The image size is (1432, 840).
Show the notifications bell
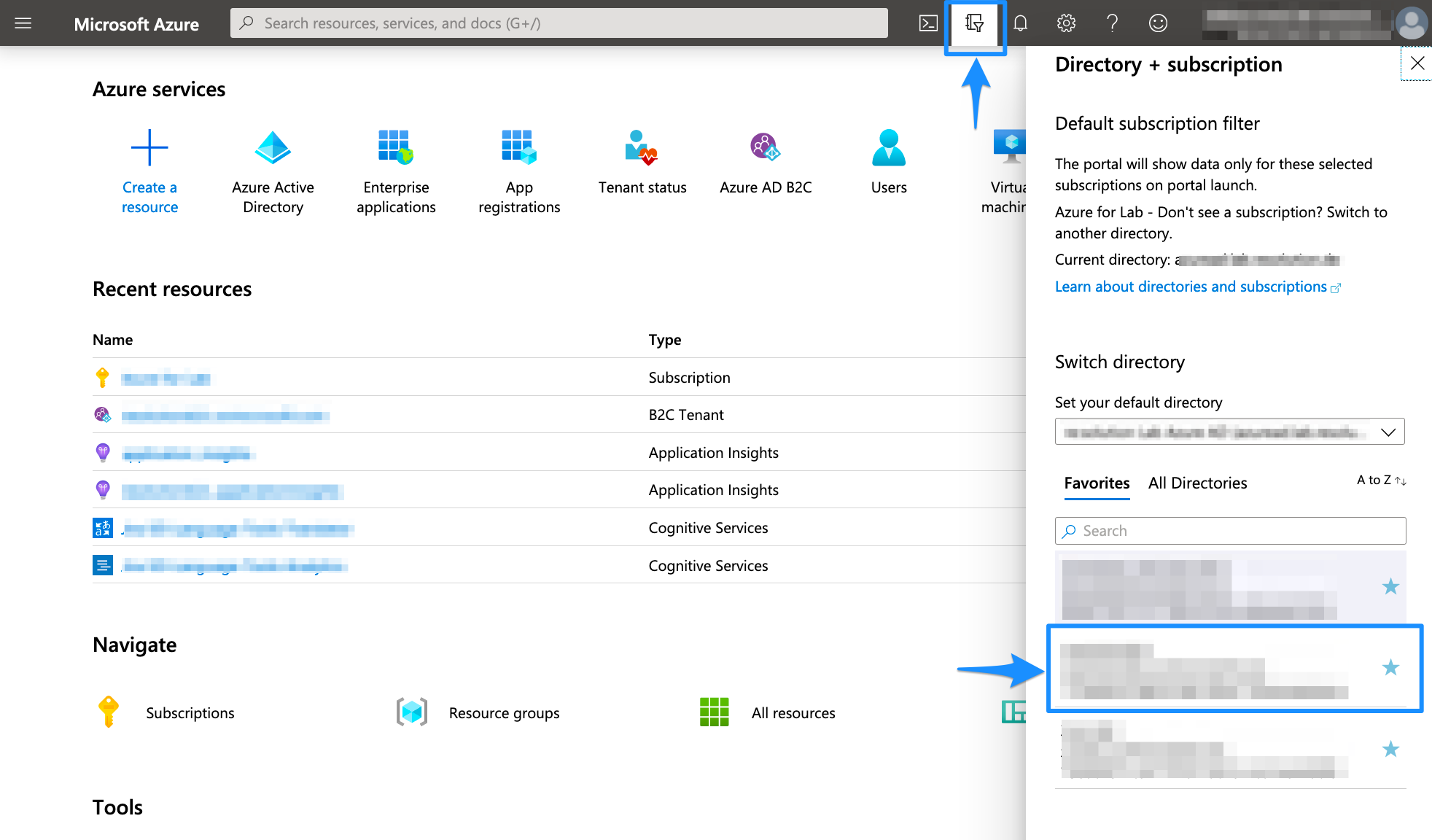1021,23
